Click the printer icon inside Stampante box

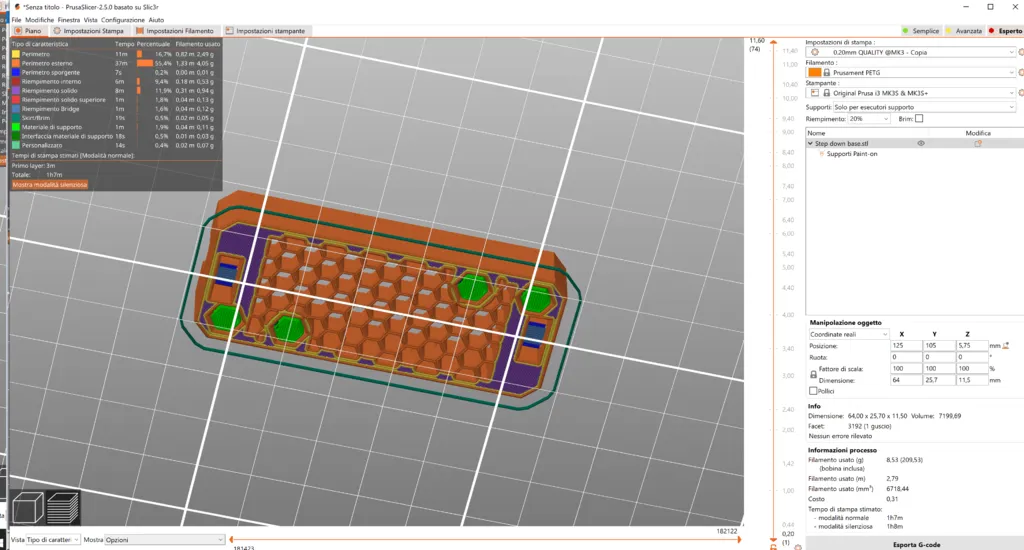[x=814, y=93]
